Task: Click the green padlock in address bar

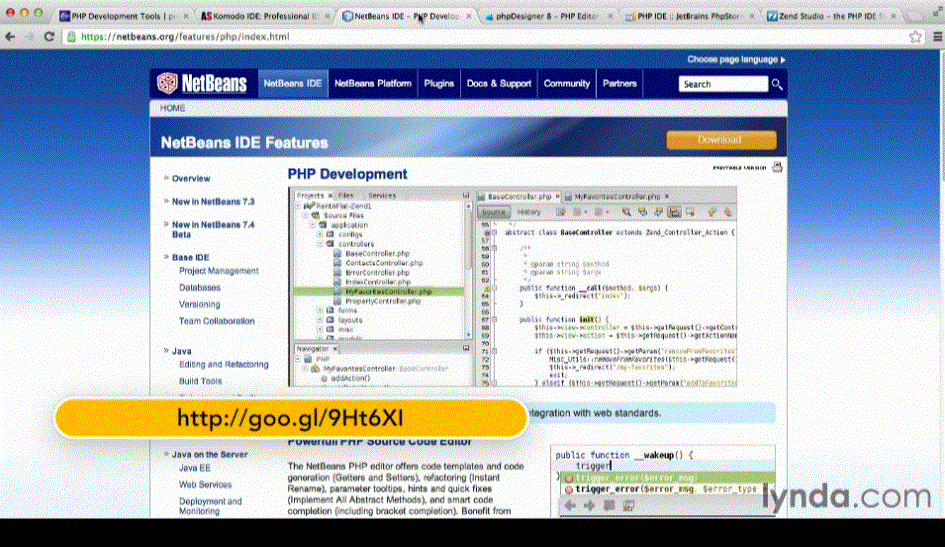Action: pyautogui.click(x=72, y=37)
